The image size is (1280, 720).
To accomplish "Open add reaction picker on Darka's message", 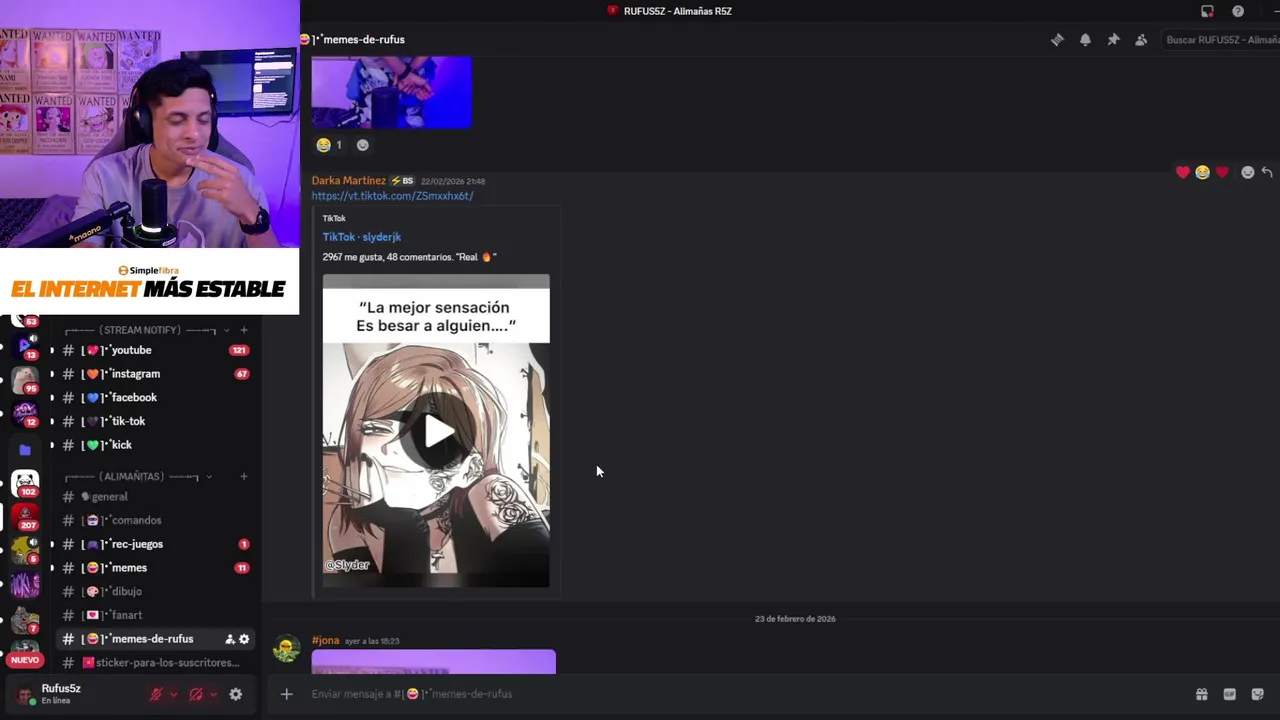I will coord(1247,172).
